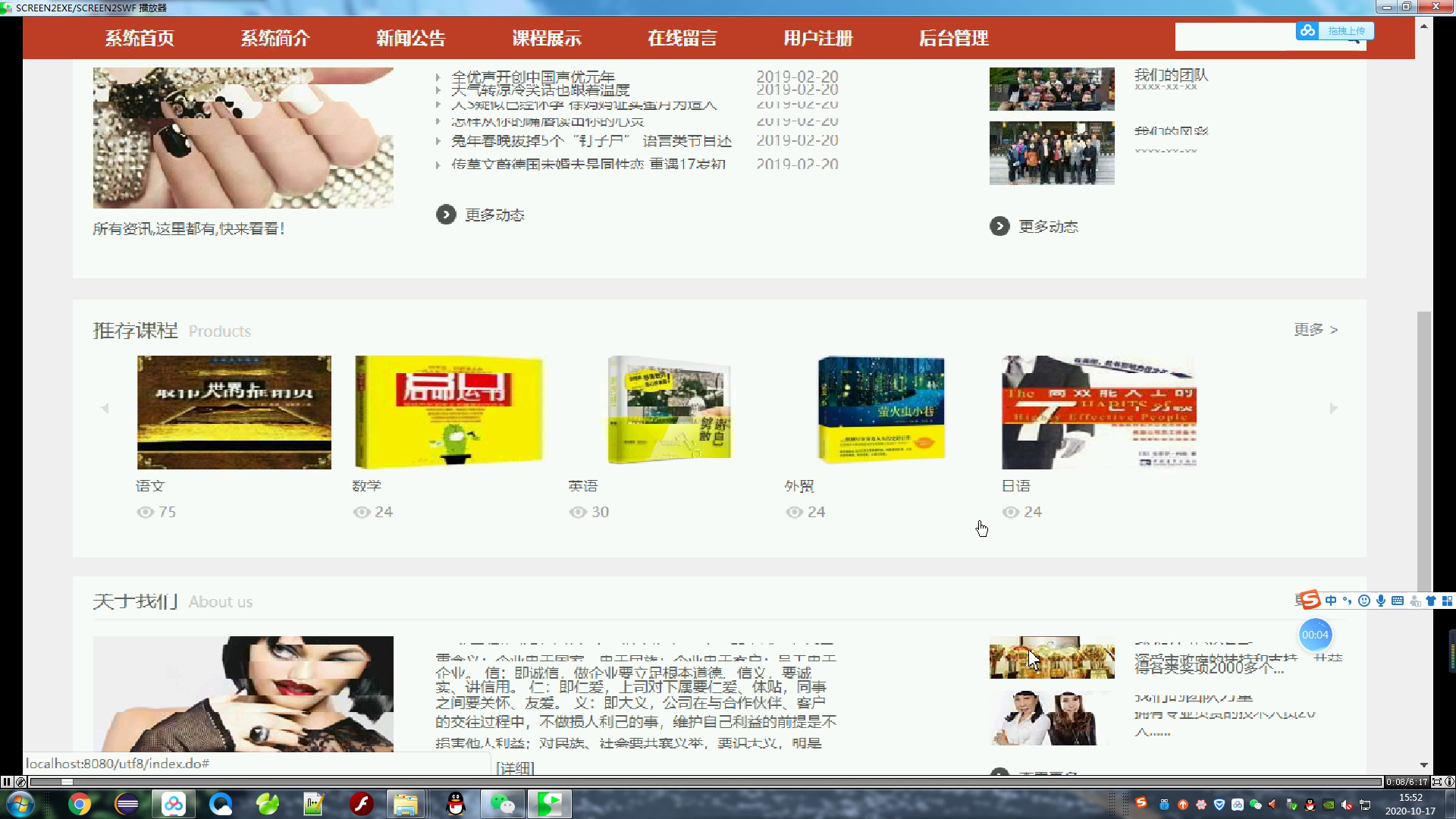Pause the Screen2SWF player playback
The height and width of the screenshot is (819, 1456).
7,782
